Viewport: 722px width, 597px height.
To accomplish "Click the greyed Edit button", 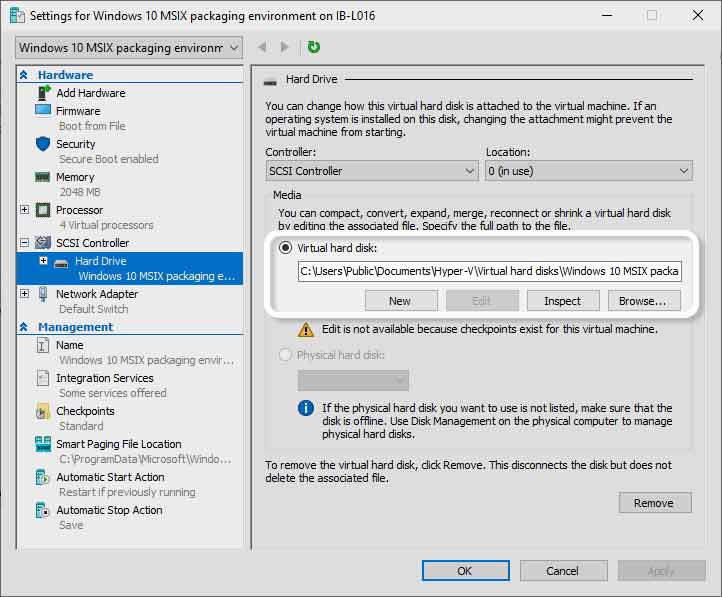I will (x=482, y=301).
